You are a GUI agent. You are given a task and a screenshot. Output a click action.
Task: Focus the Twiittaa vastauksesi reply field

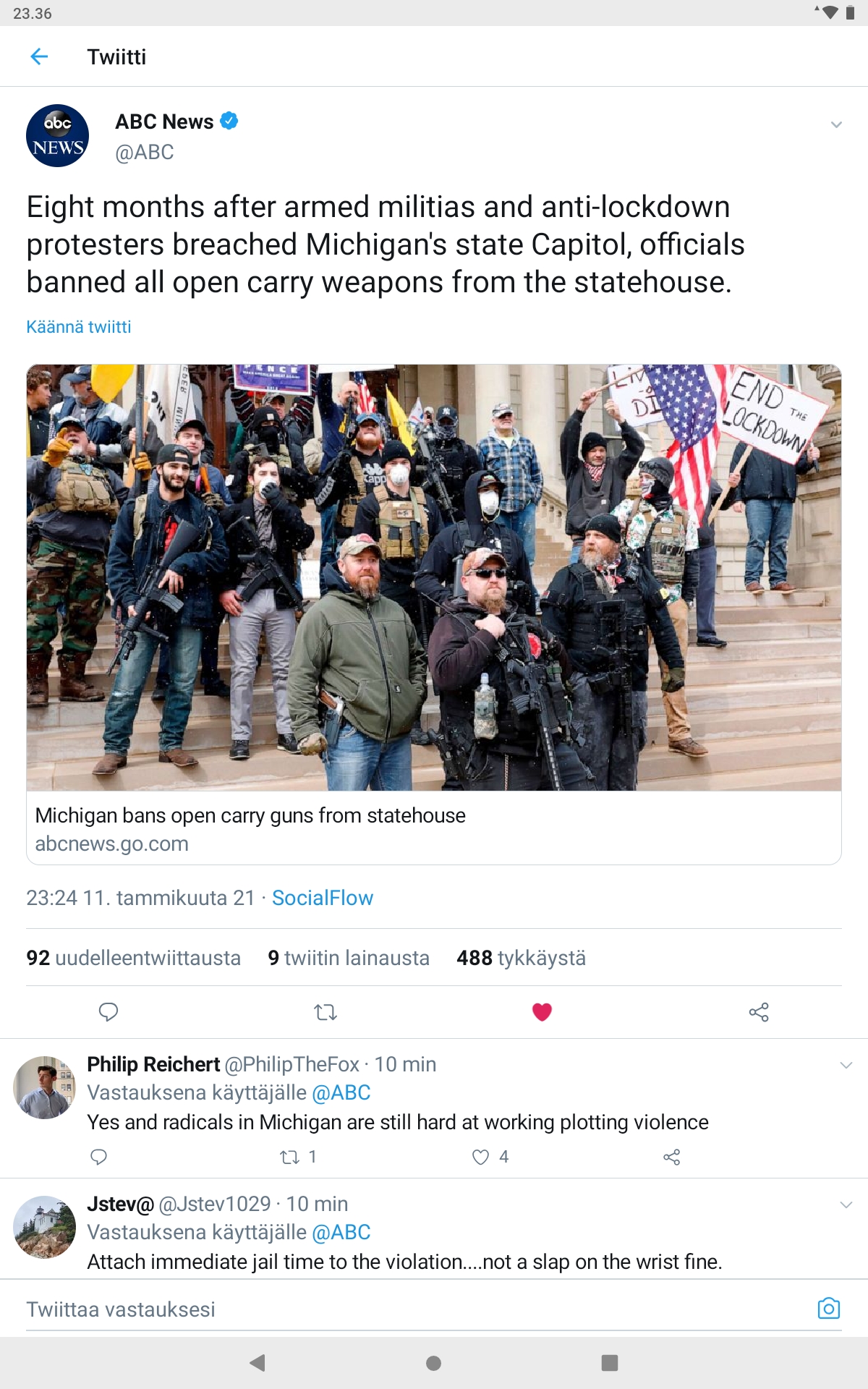tap(420, 1309)
